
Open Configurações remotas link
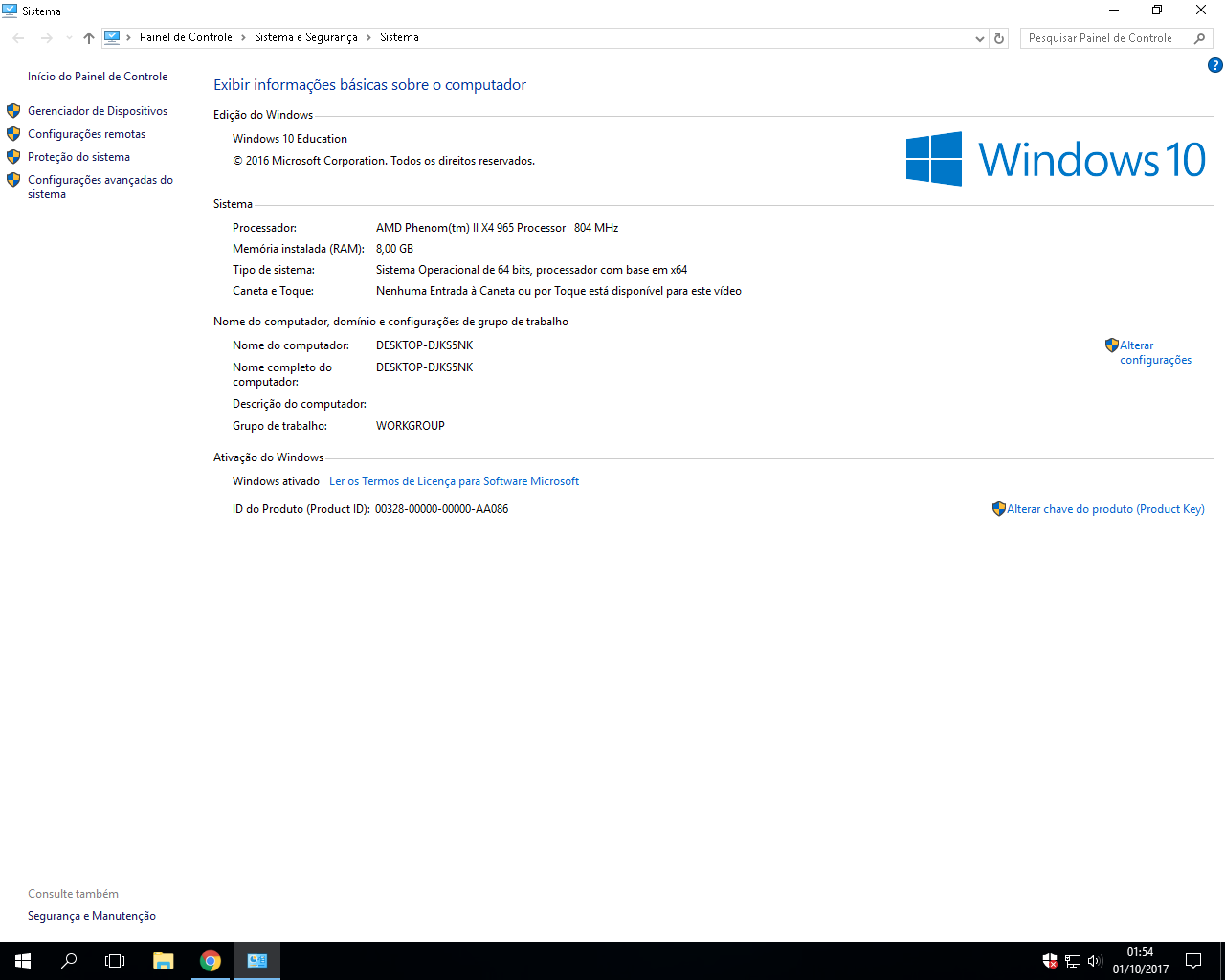(x=86, y=134)
